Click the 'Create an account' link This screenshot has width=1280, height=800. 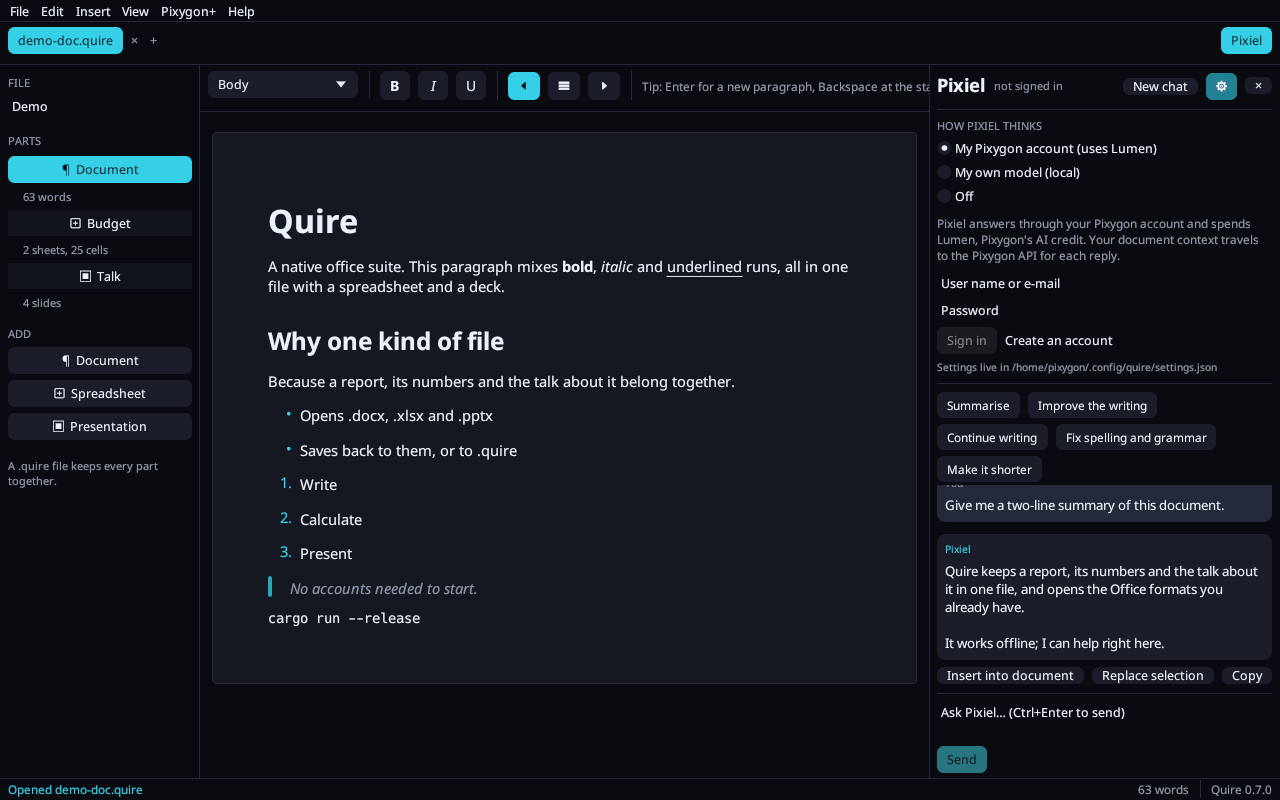tap(1059, 340)
